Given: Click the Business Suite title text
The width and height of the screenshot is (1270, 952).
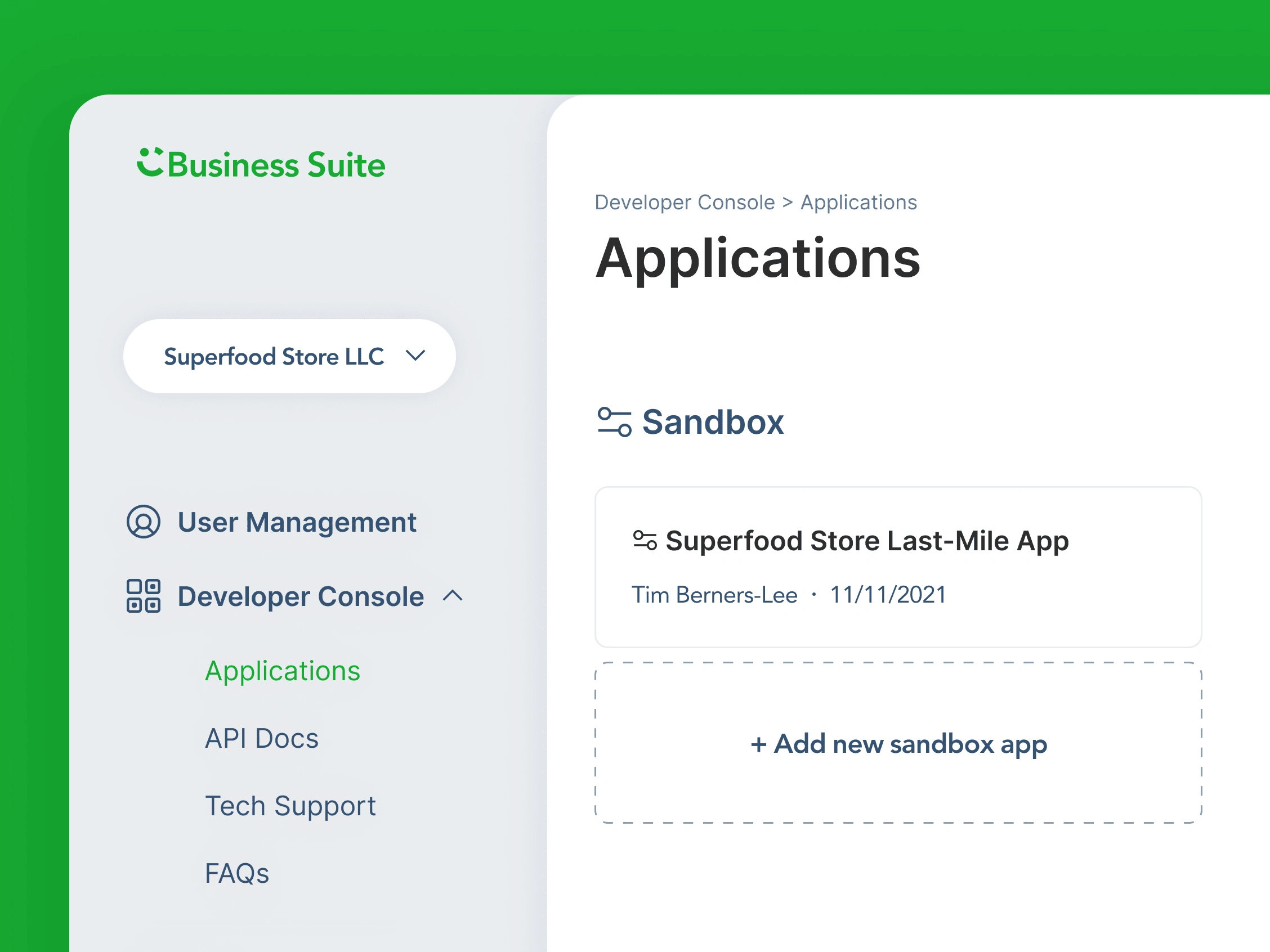Looking at the screenshot, I should click(x=276, y=165).
